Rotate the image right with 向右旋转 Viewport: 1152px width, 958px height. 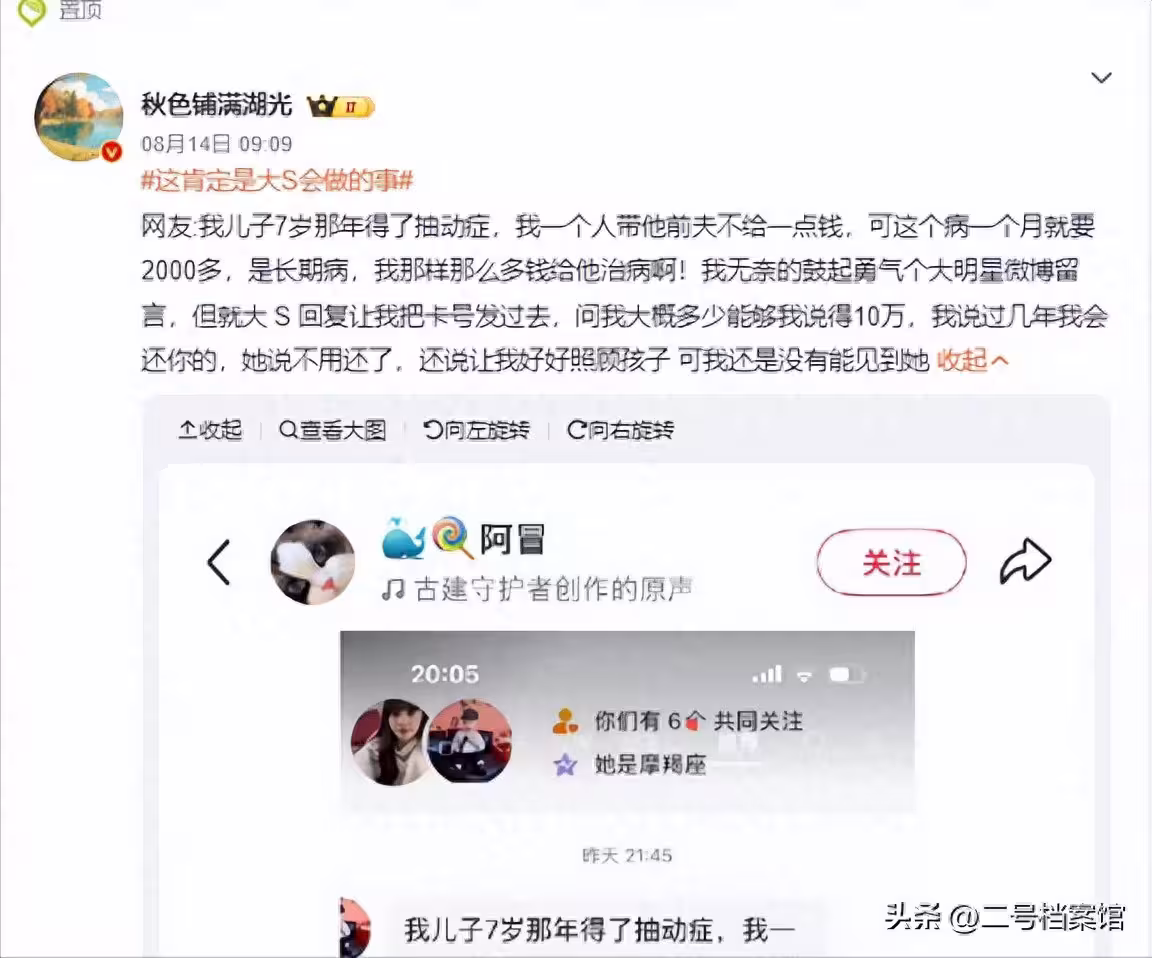click(x=621, y=430)
